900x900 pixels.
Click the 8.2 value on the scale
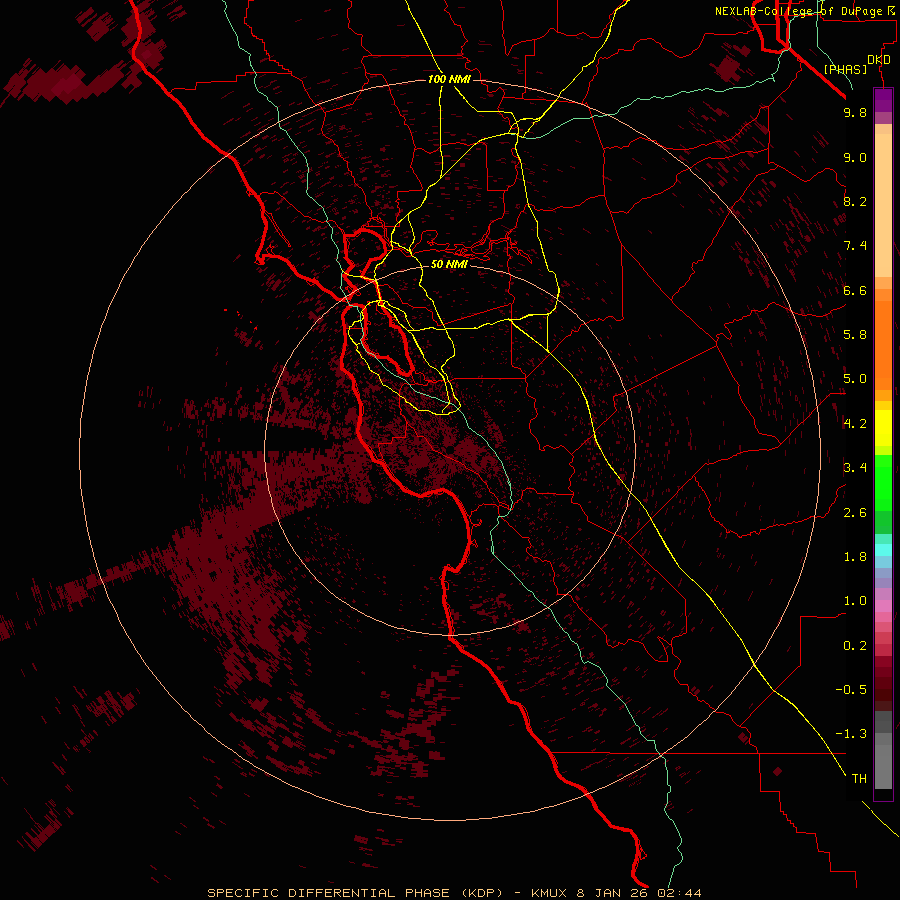pyautogui.click(x=855, y=202)
